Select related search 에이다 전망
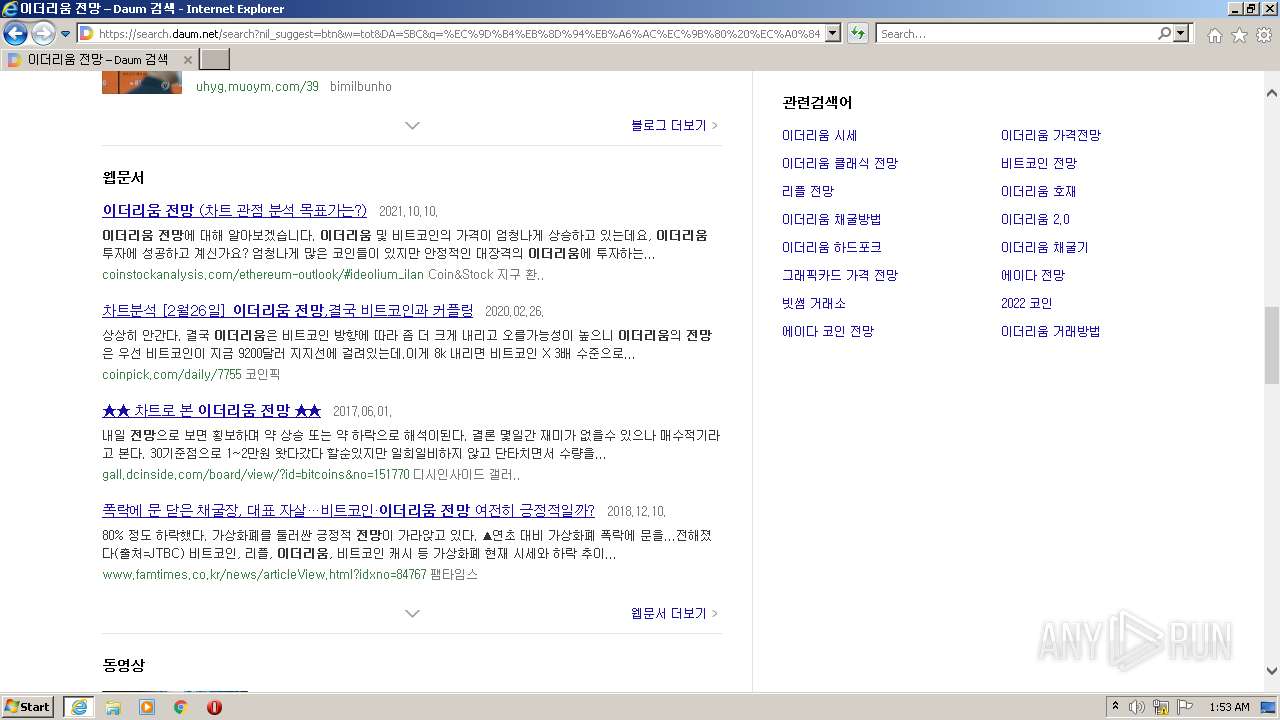The width and height of the screenshot is (1280, 720). (x=1033, y=275)
